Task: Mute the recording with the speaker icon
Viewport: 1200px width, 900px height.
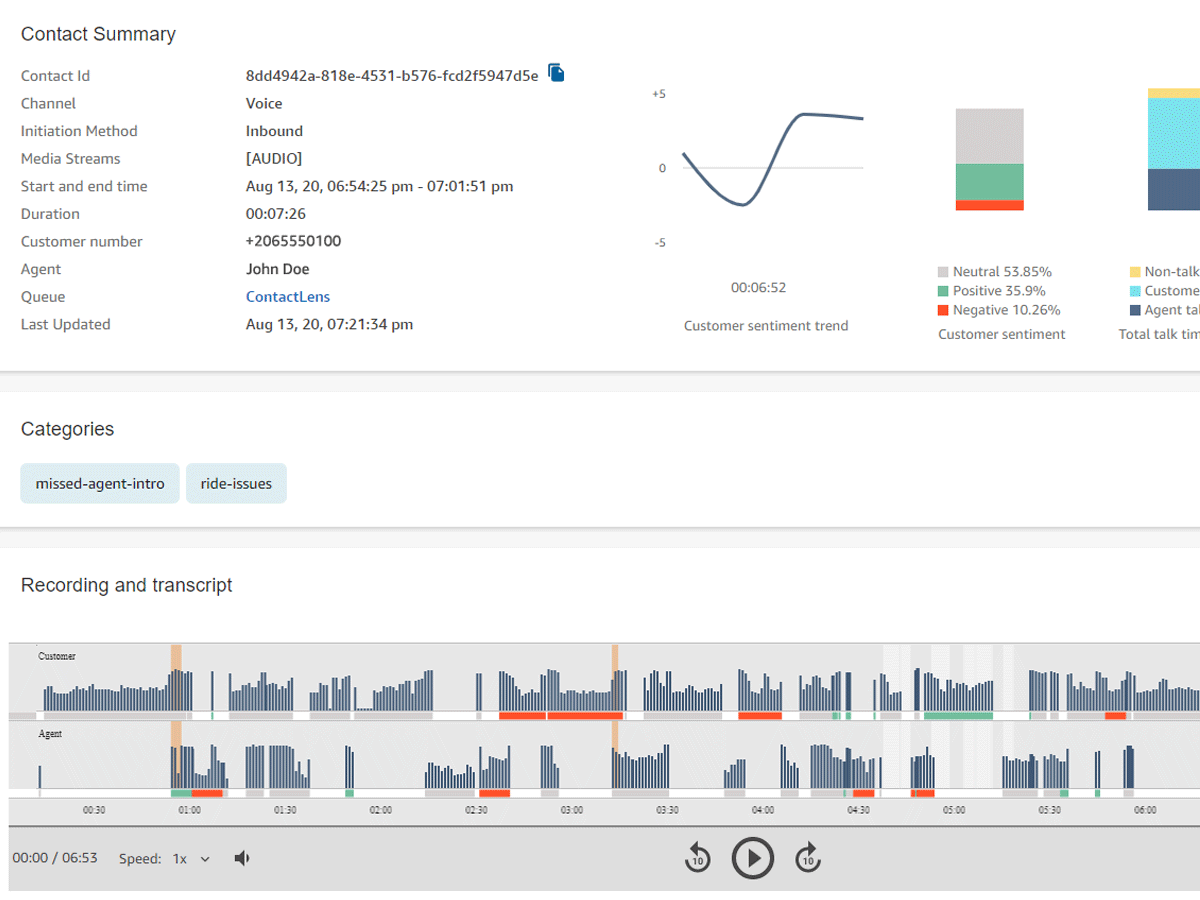Action: pyautogui.click(x=242, y=858)
